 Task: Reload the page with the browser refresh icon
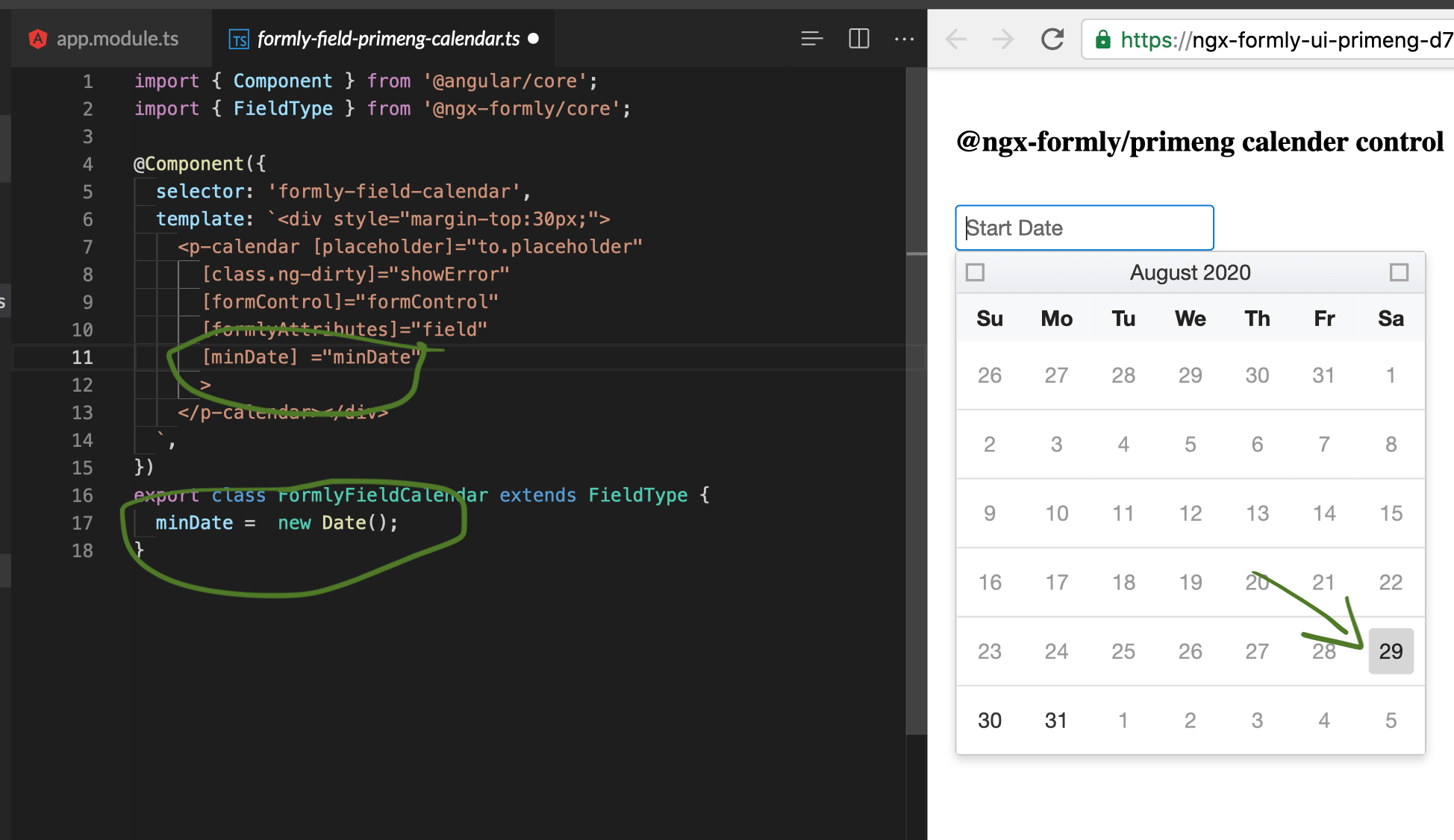coord(1052,40)
